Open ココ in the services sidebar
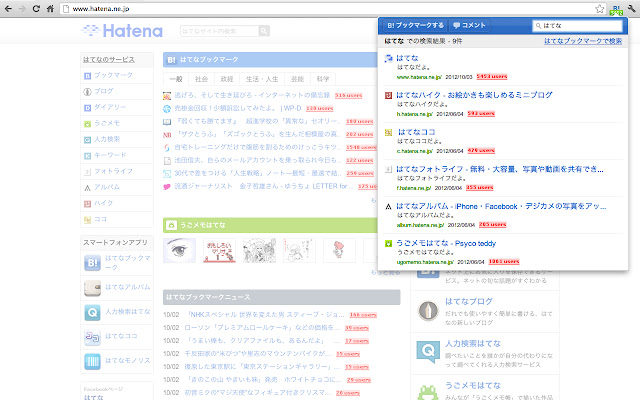The height and width of the screenshot is (400, 640). click(100, 219)
